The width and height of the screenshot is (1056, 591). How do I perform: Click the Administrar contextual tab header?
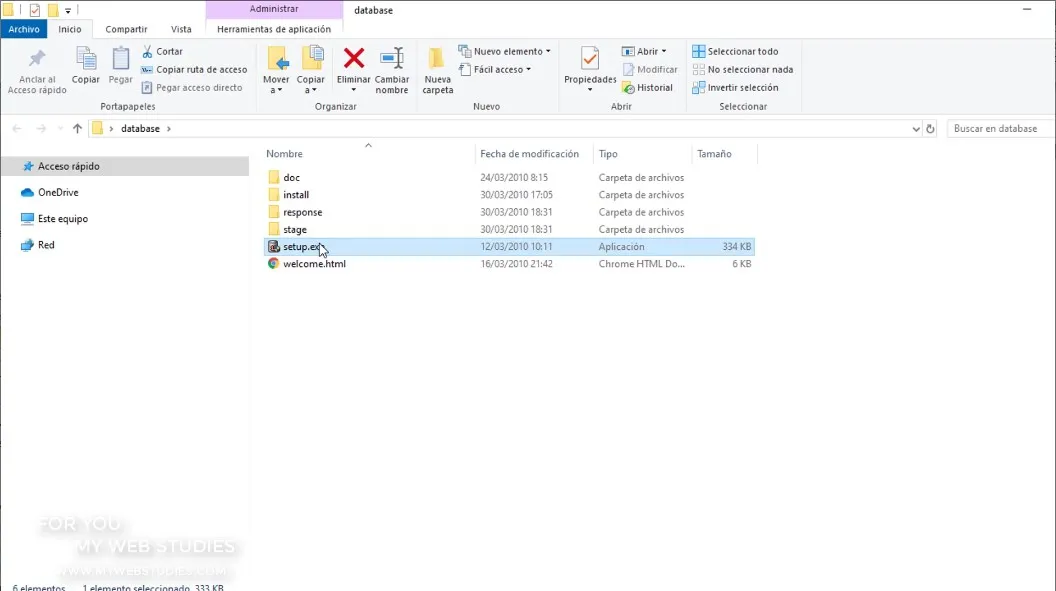click(274, 9)
